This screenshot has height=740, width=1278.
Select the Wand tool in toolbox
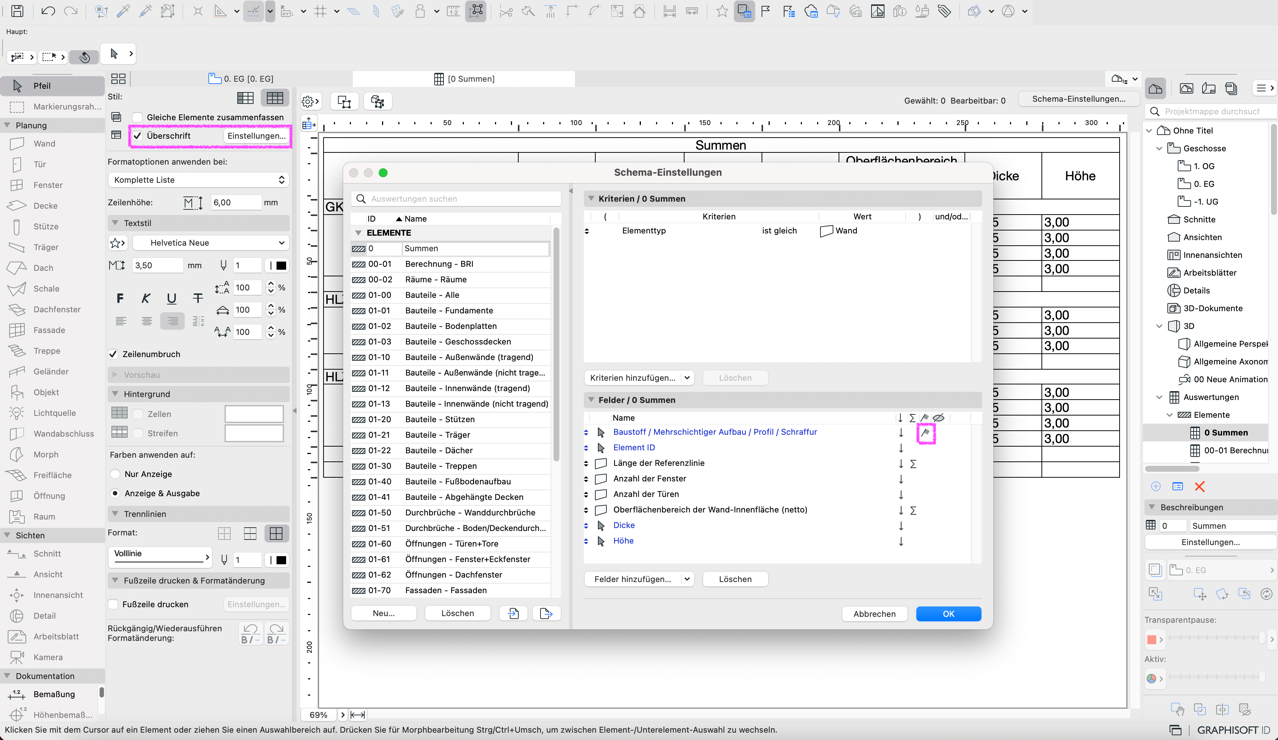click(52, 144)
